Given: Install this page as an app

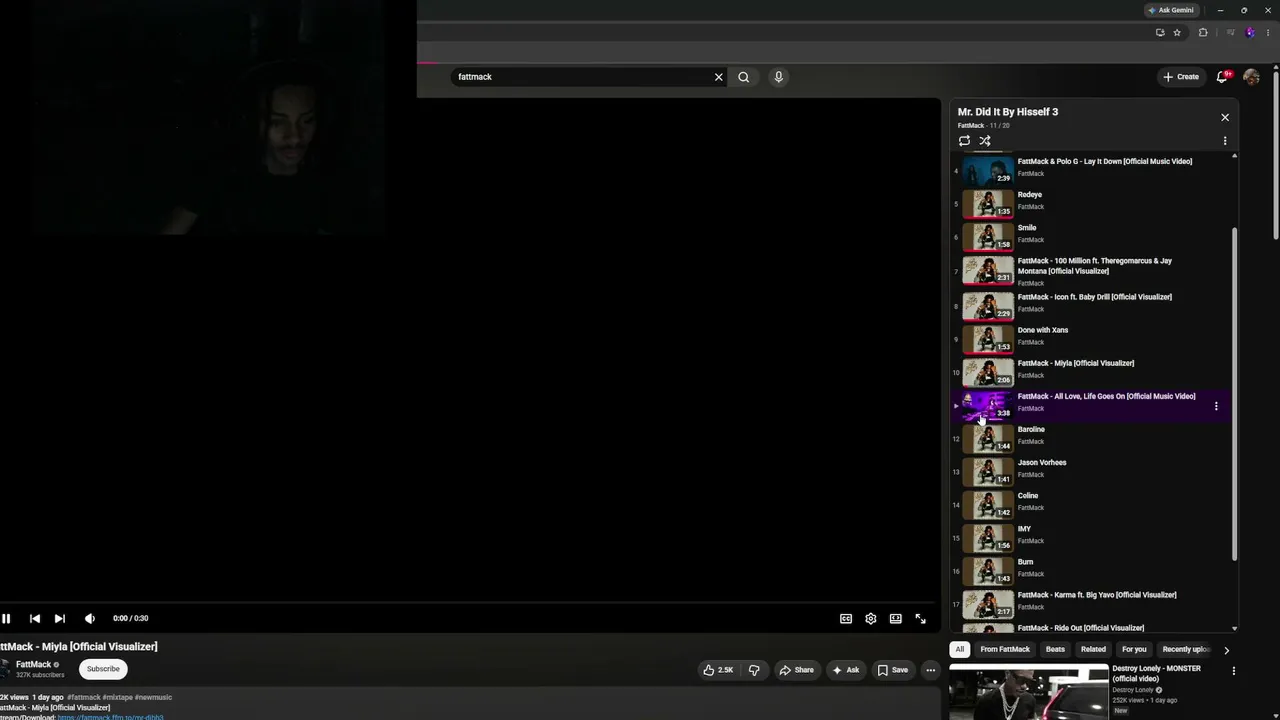Looking at the screenshot, I should coord(1160,32).
